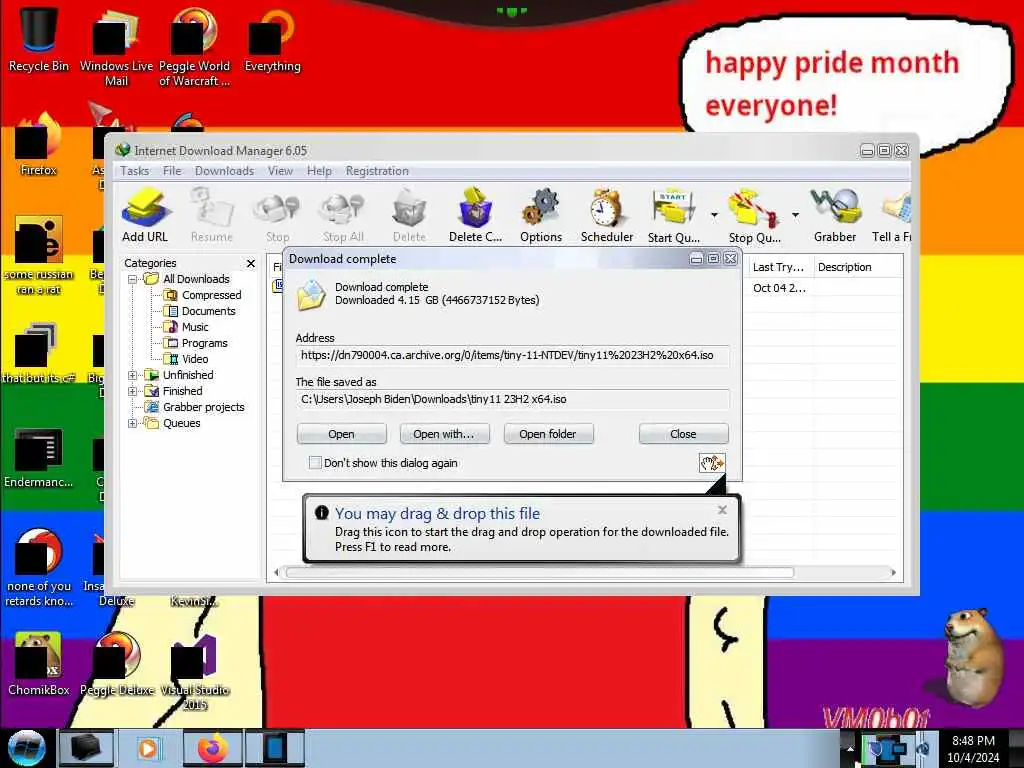Viewport: 1024px width, 768px height.
Task: Click Open with... button
Action: pos(445,434)
